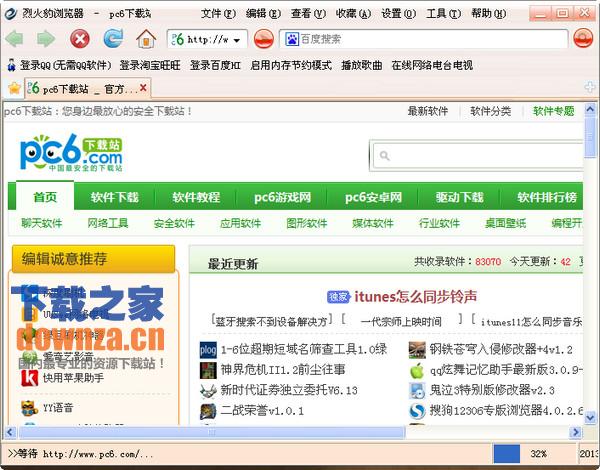
Task: Select the pc6安卓网 navigation tab
Action: (373, 197)
